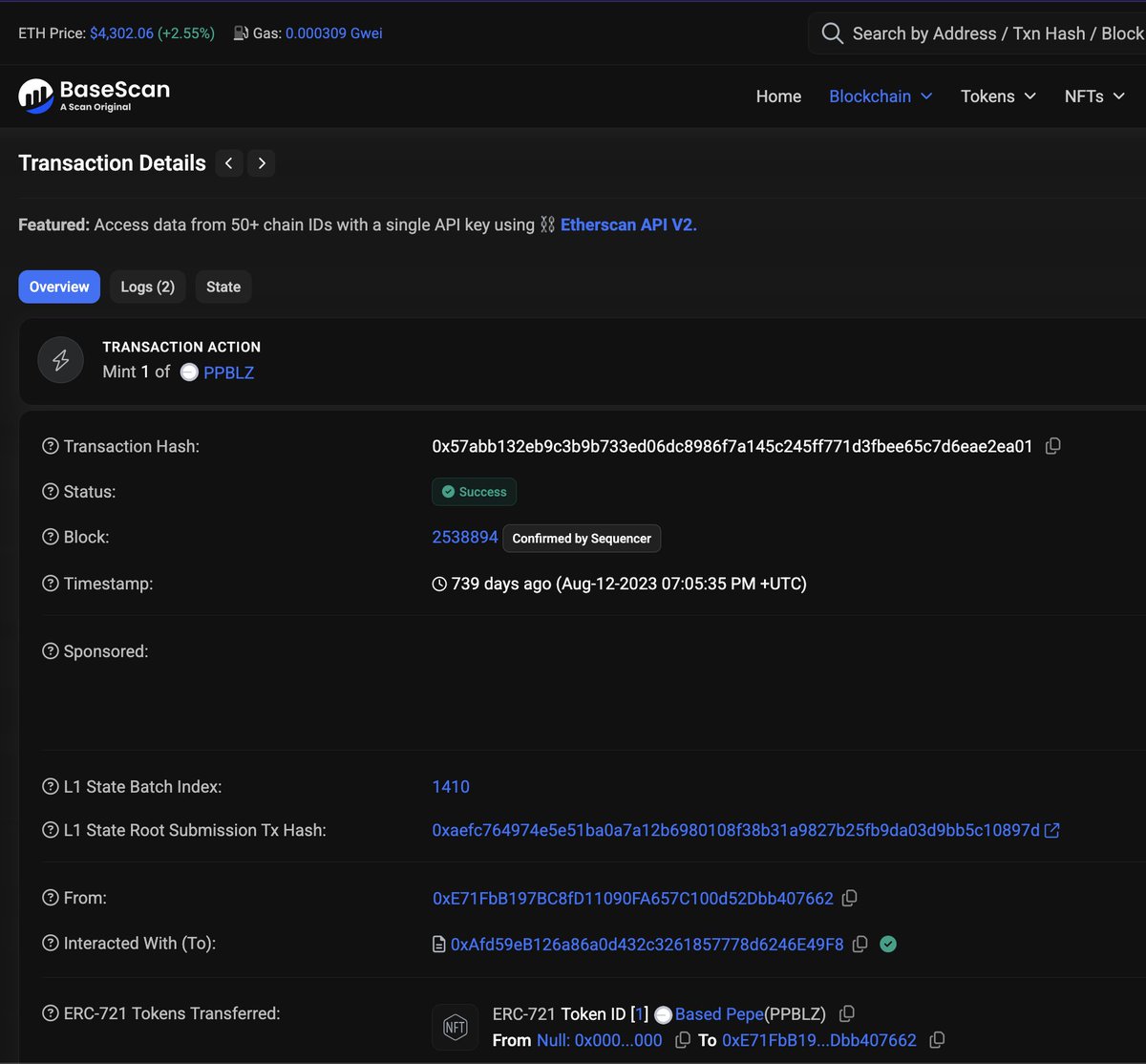
Task: Click help icon next to Transaction Hash
Action: (x=51, y=446)
